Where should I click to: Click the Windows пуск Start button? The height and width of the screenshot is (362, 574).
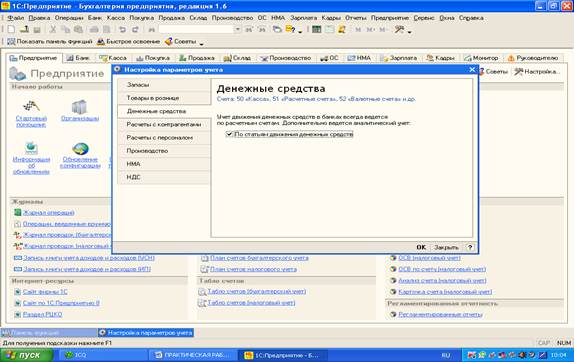[x=27, y=355]
